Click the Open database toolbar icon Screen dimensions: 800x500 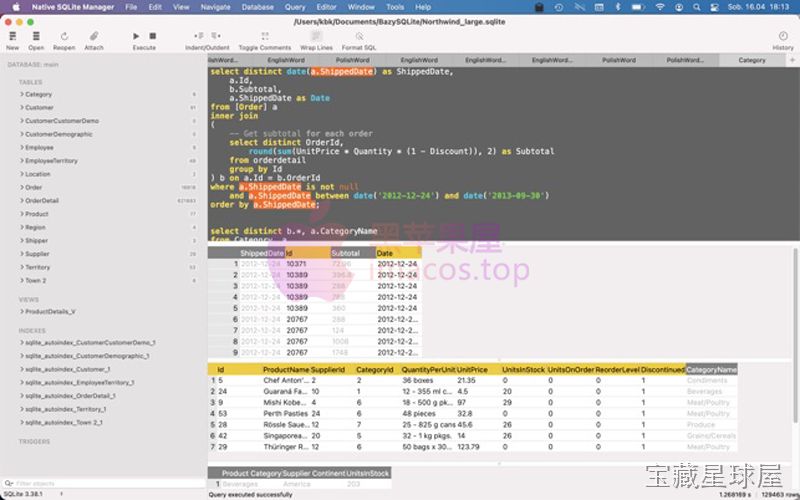click(x=36, y=36)
